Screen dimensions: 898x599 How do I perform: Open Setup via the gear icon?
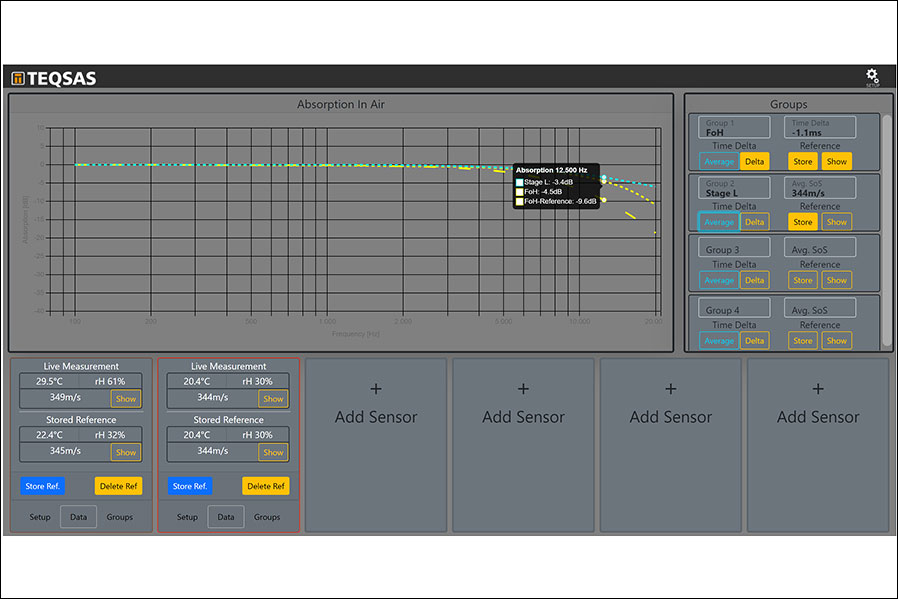tap(872, 77)
